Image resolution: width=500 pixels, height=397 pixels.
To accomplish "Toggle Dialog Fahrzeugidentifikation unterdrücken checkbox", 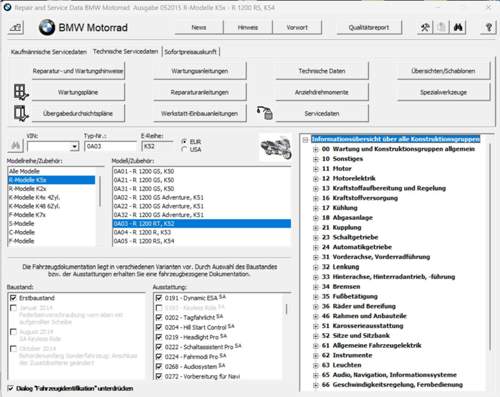I will click(11, 388).
